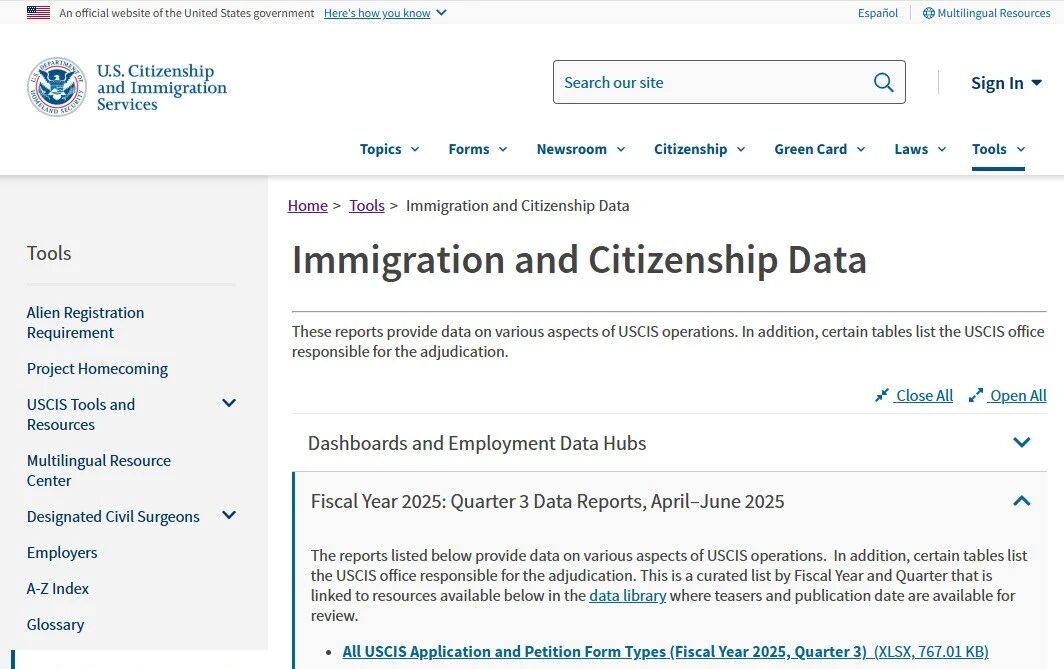Click the globe icon for Multilingual Resources
Screen dimensions: 1064x669
tap(928, 13)
